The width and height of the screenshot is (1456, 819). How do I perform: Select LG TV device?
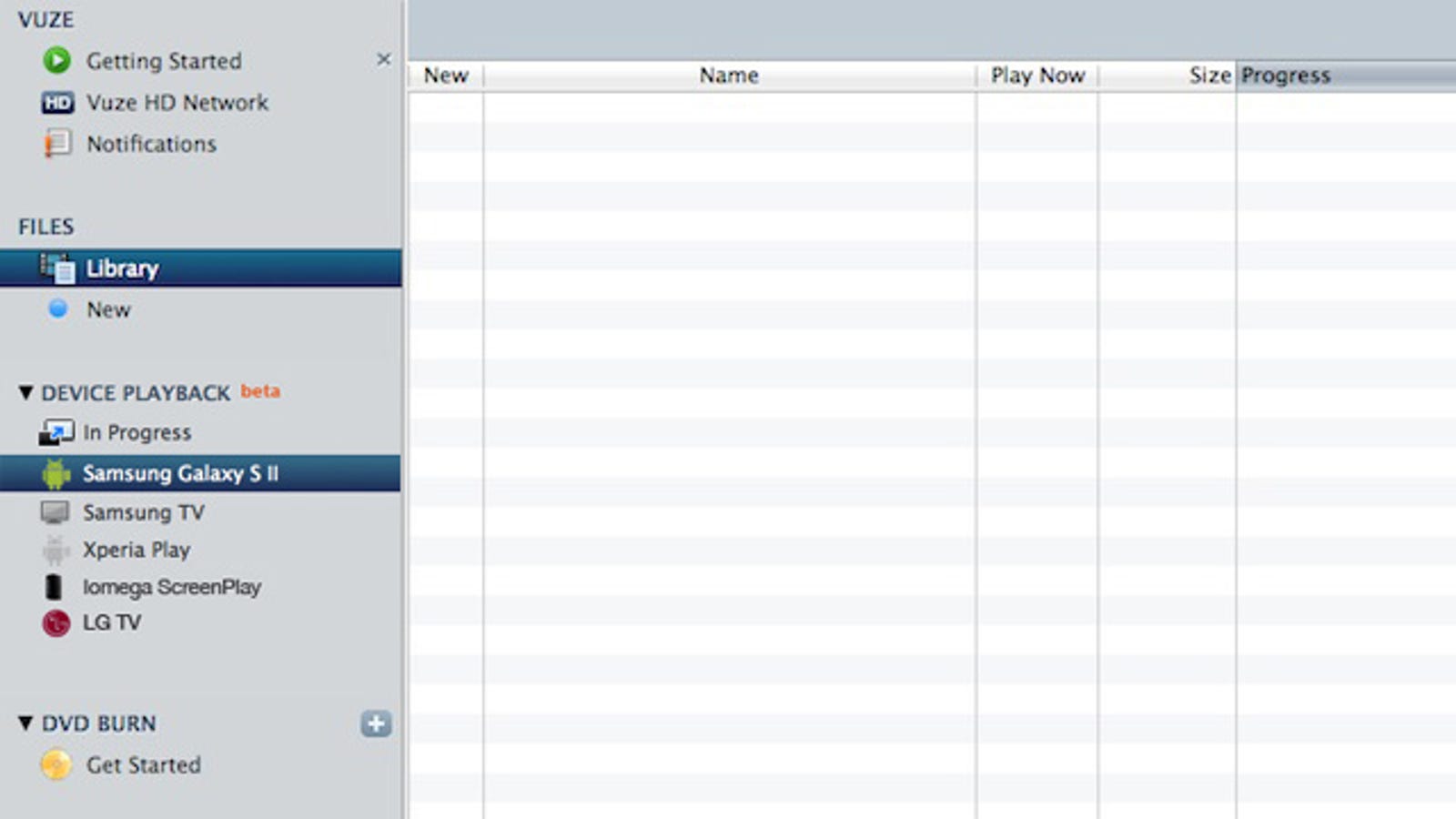tap(112, 622)
